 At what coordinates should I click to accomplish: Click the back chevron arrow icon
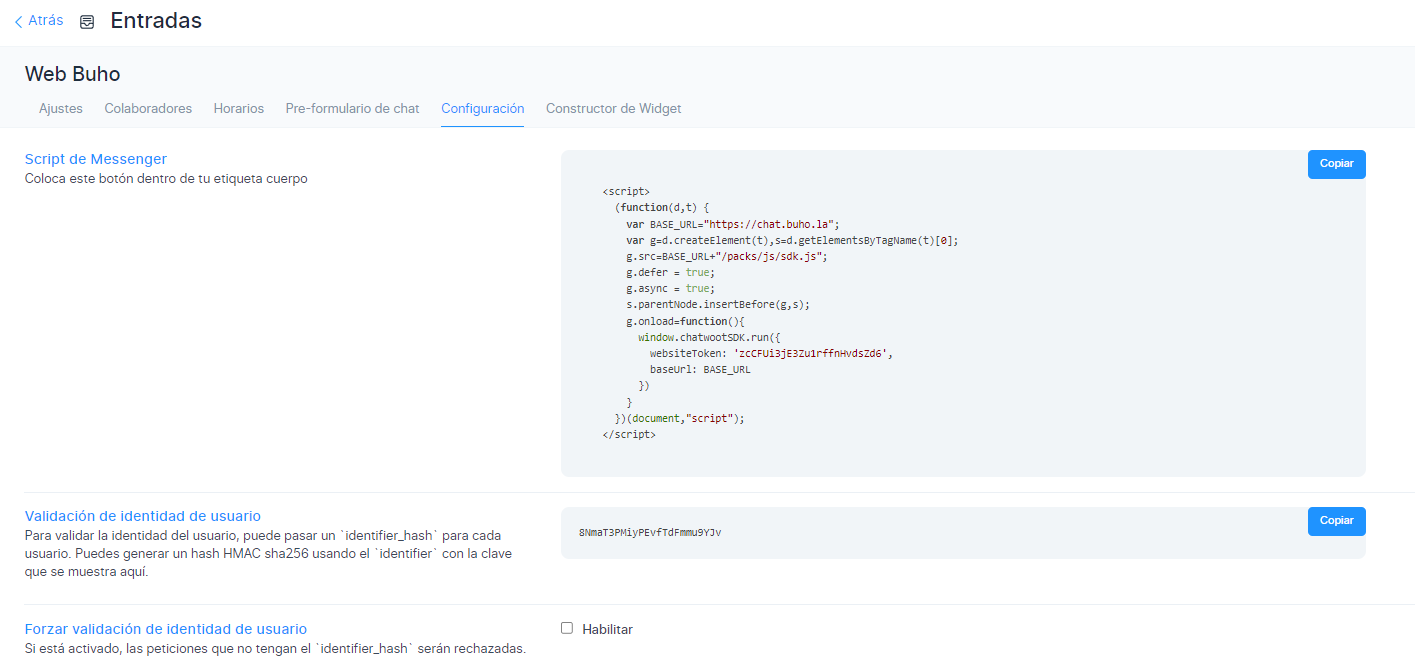(x=18, y=21)
